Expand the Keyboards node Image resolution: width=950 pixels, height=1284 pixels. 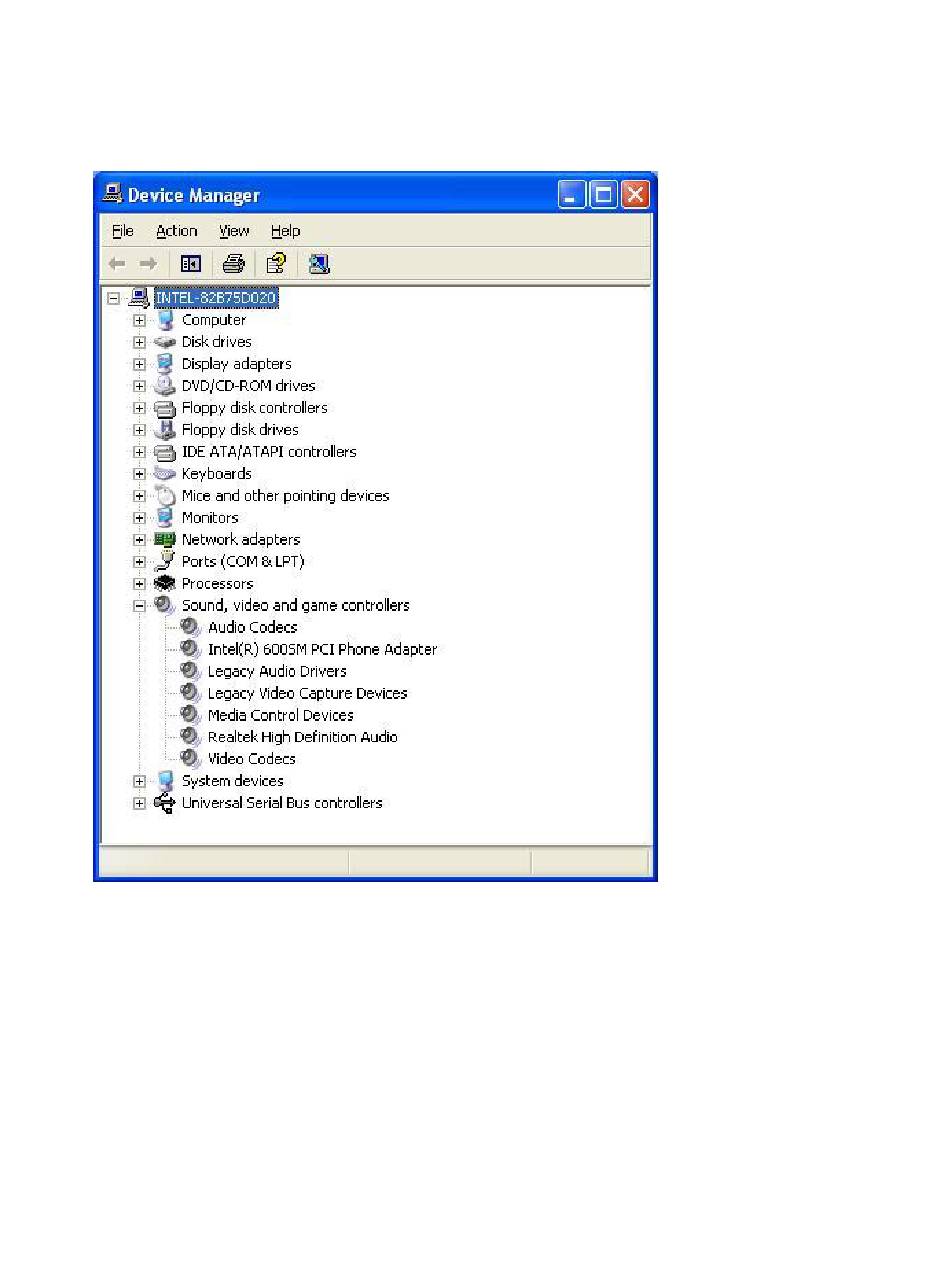tap(140, 474)
